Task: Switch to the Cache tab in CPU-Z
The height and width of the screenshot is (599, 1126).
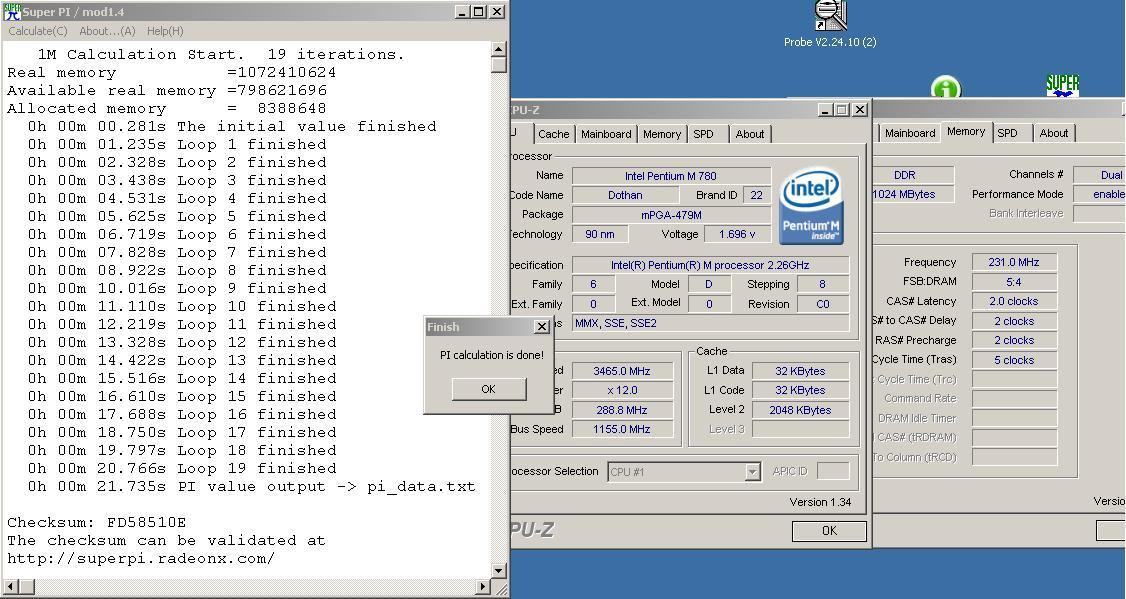Action: tap(554, 134)
